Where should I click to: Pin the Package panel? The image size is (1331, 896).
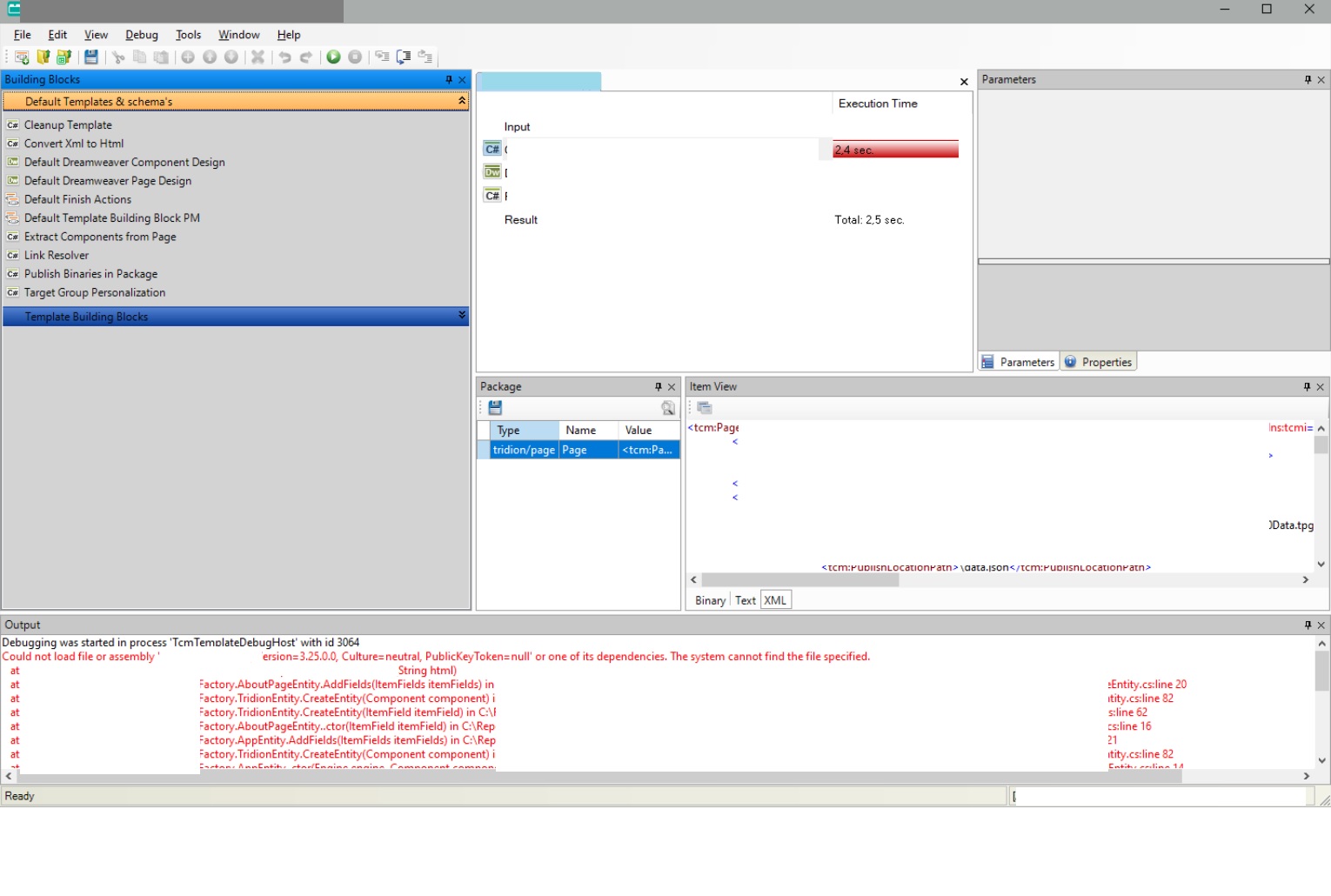click(659, 387)
